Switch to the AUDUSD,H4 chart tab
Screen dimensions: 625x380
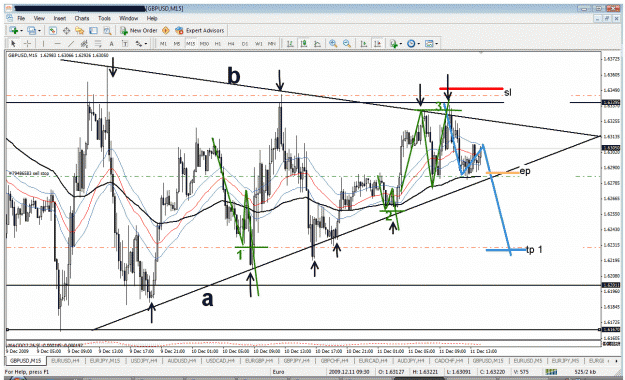pyautogui.click(x=182, y=360)
